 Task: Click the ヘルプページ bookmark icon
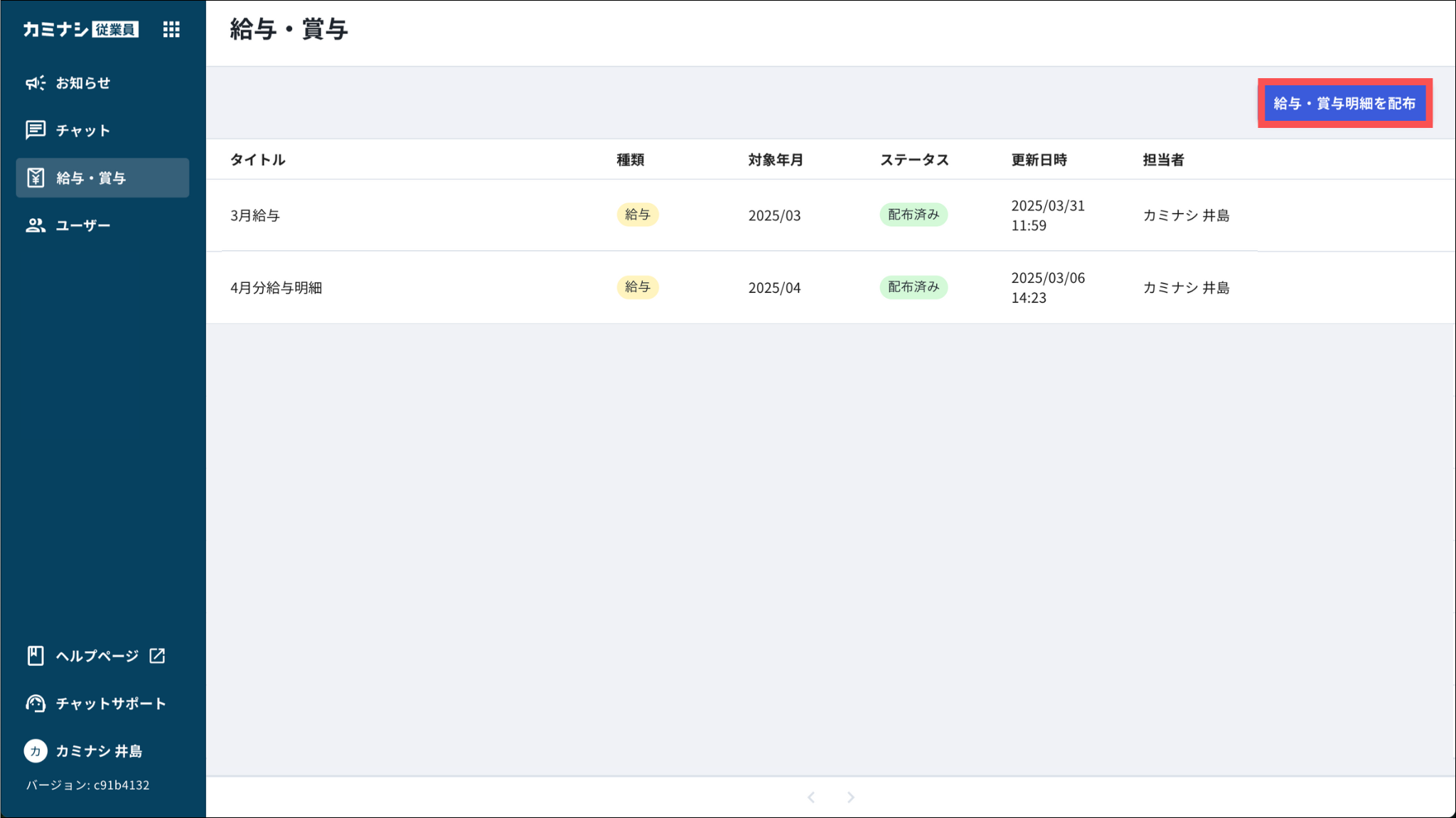[x=36, y=655]
